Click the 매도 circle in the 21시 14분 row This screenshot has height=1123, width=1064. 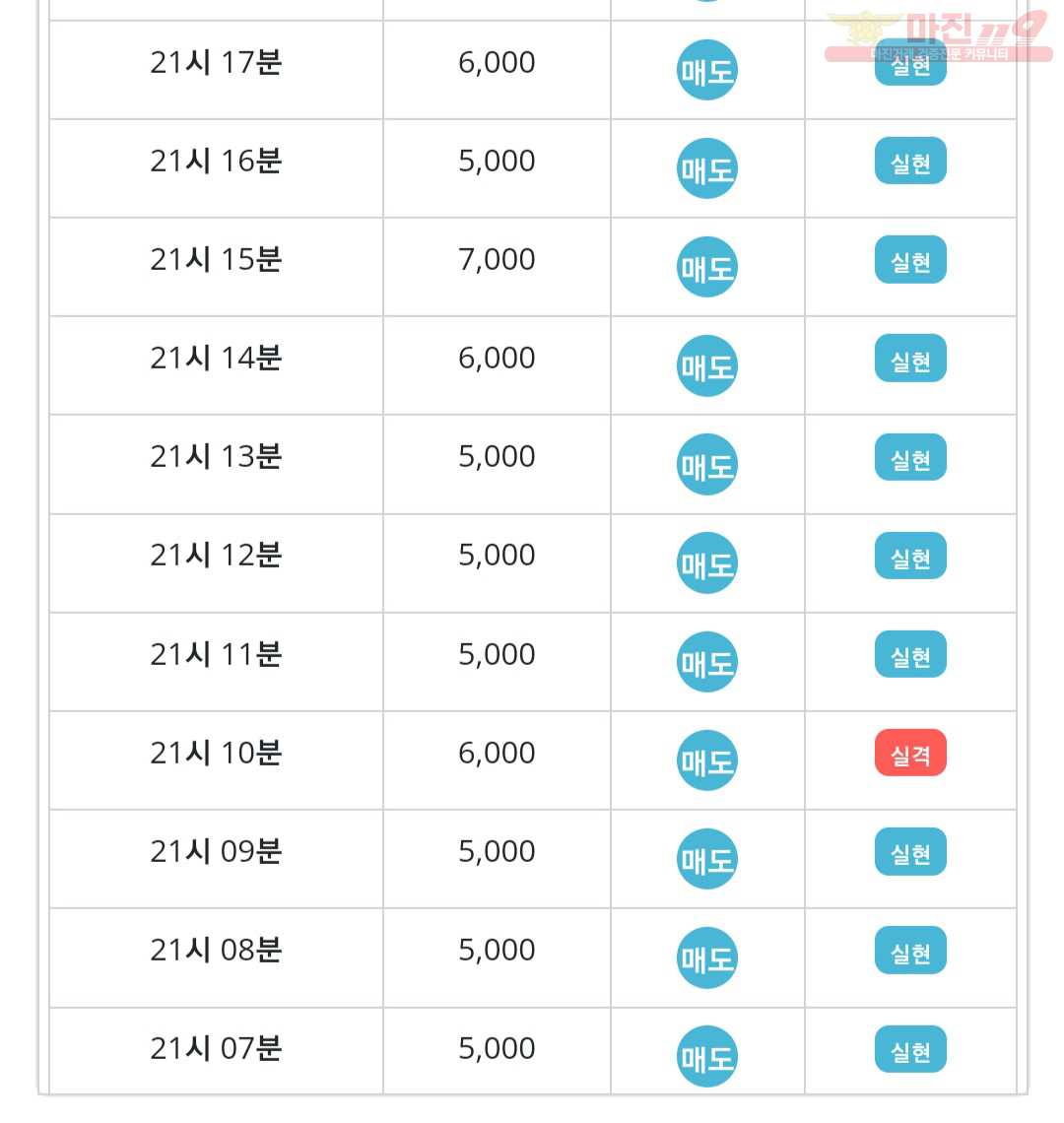pos(706,366)
